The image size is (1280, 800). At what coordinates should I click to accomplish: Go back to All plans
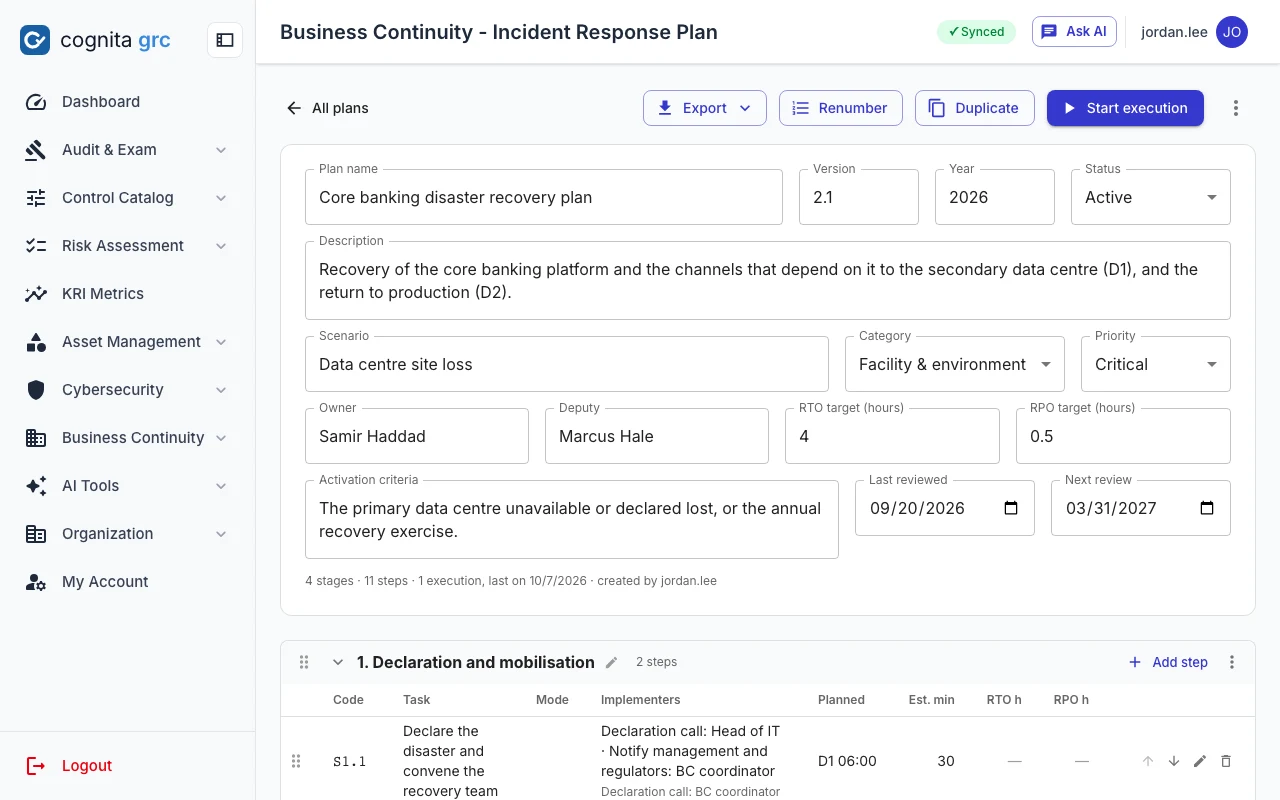coord(328,108)
